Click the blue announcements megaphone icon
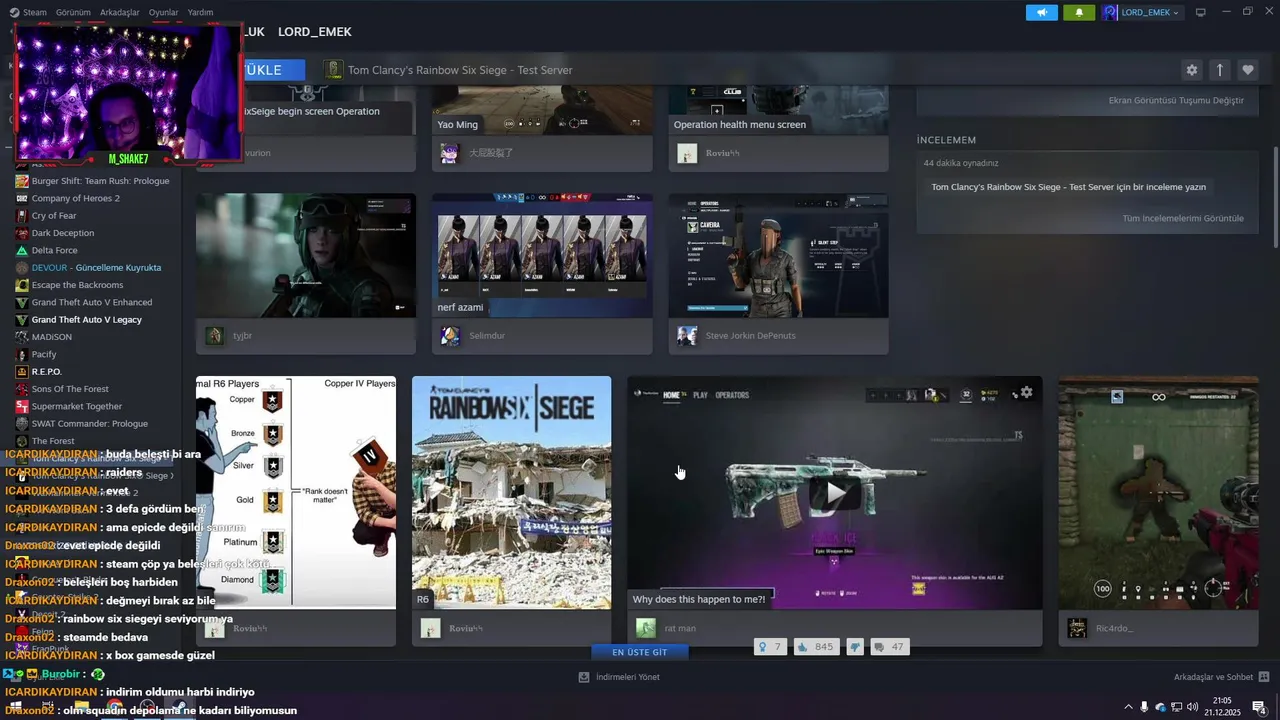Viewport: 1280px width, 720px height. click(x=1041, y=12)
